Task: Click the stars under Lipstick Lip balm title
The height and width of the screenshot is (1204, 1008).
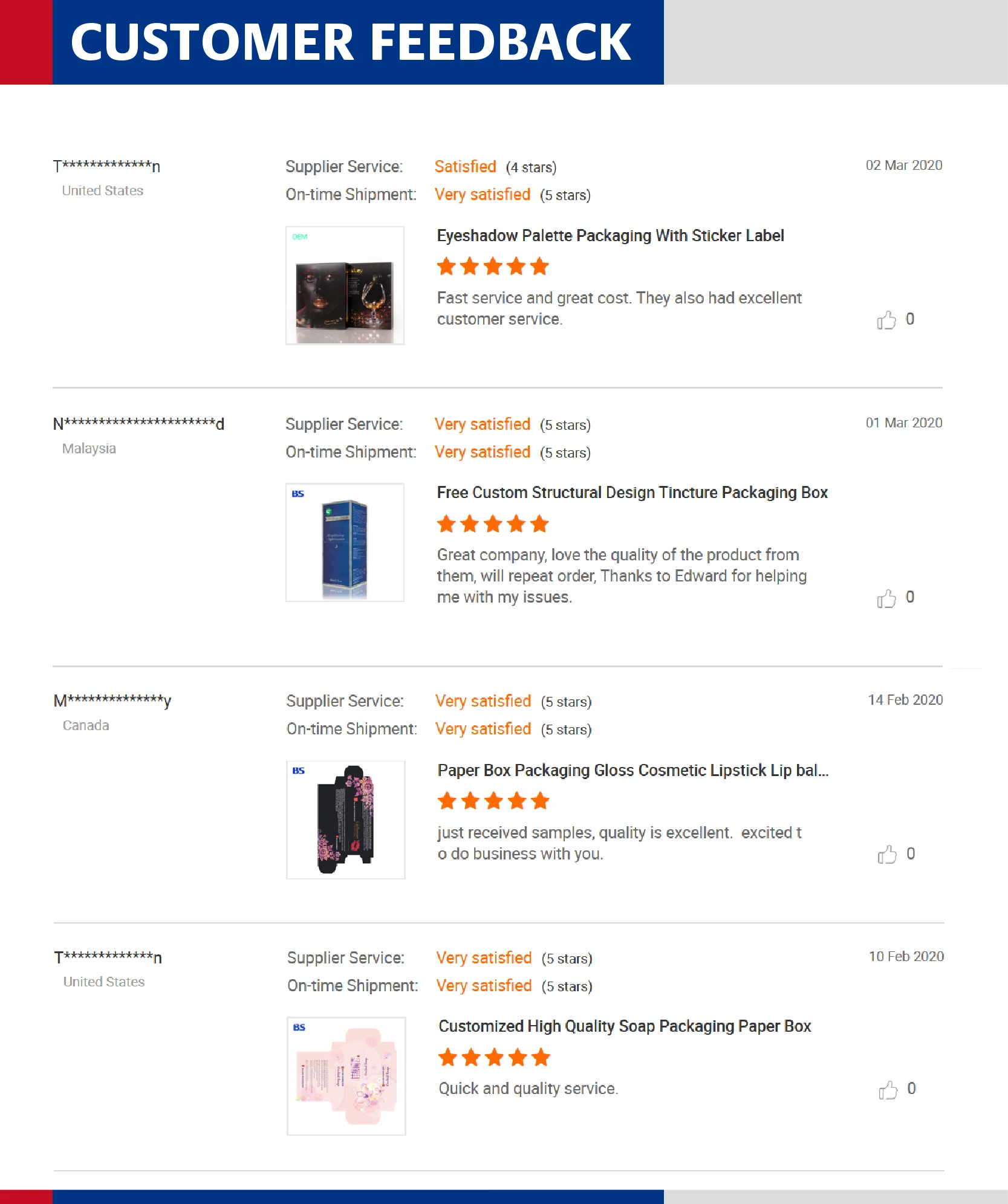Action: (493, 801)
